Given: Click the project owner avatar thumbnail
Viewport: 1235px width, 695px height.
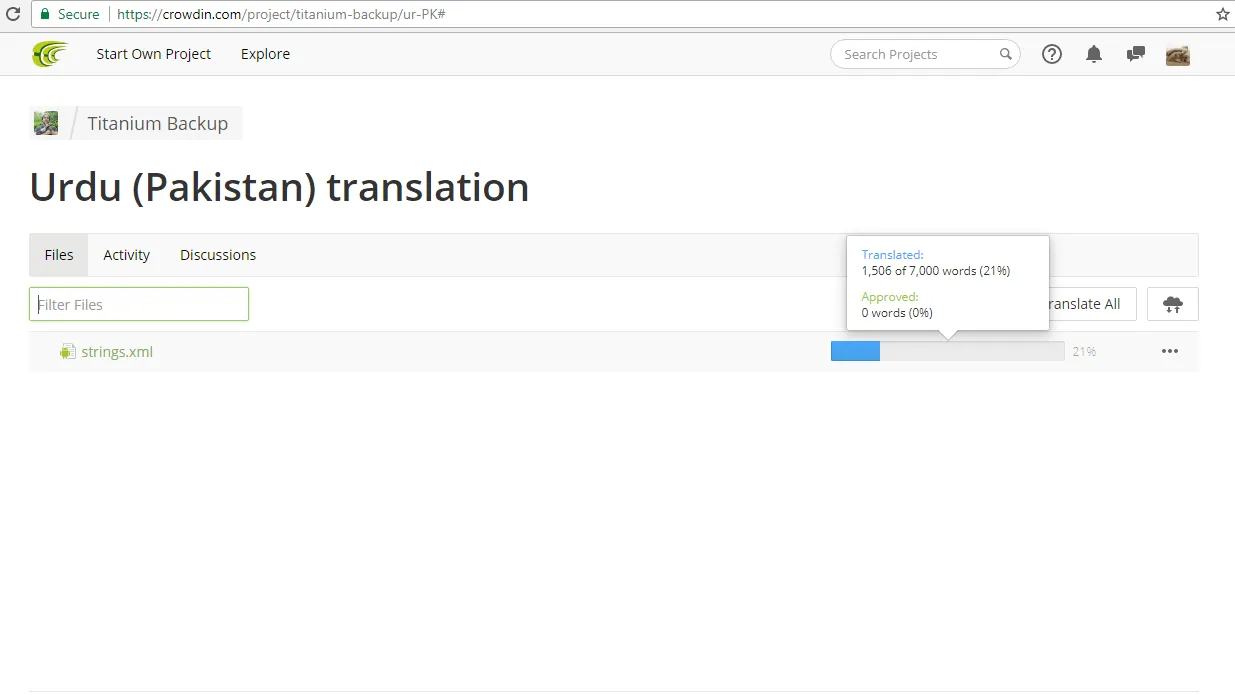Looking at the screenshot, I should point(46,123).
